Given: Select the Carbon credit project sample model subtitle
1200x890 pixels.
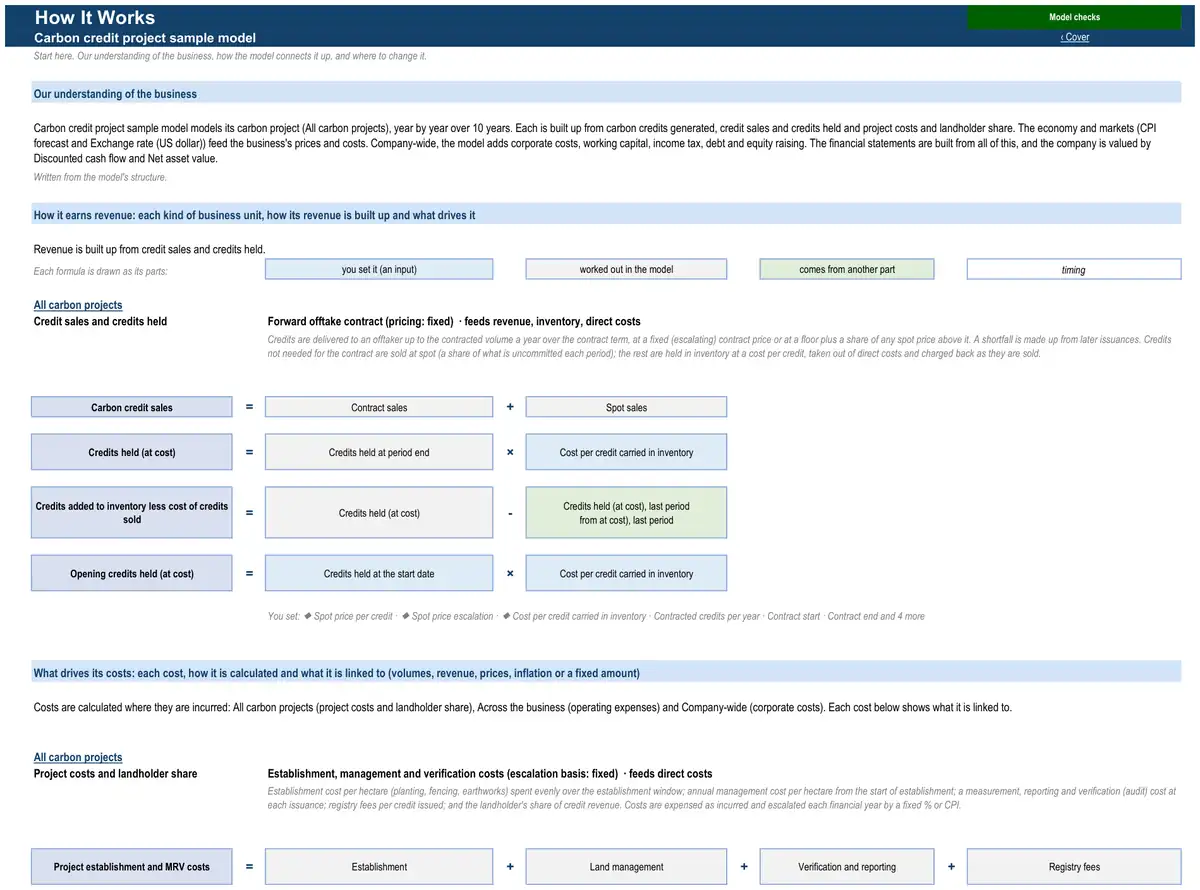Looking at the screenshot, I should pyautogui.click(x=145, y=38).
